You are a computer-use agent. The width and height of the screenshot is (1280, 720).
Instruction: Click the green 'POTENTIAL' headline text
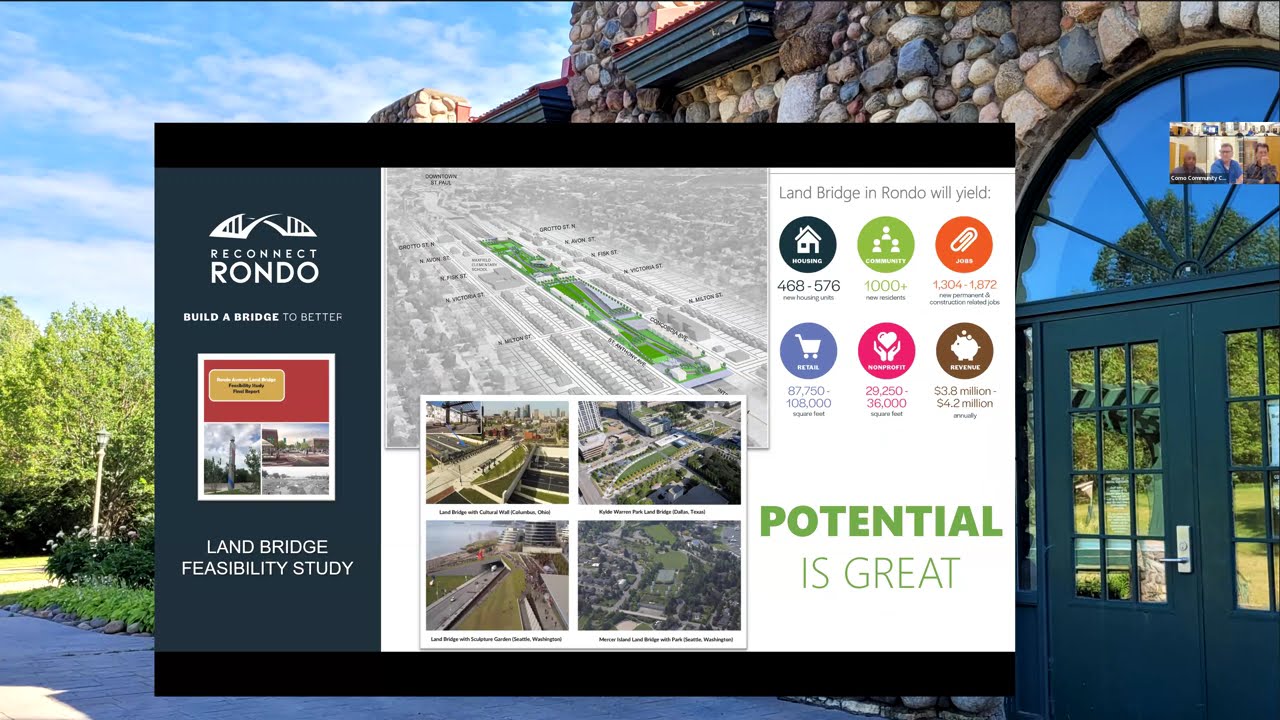(880, 521)
